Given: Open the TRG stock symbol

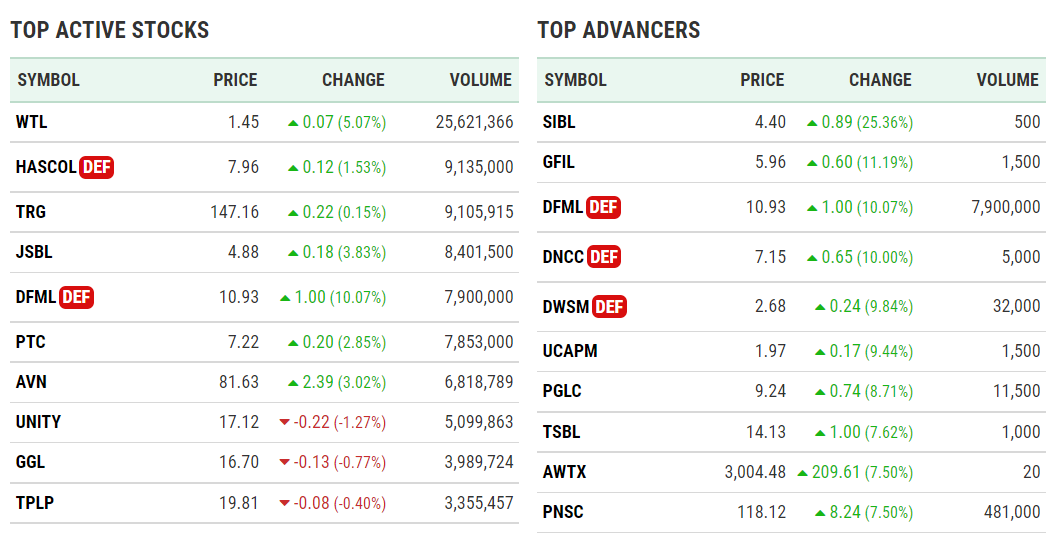Looking at the screenshot, I should coord(31,212).
